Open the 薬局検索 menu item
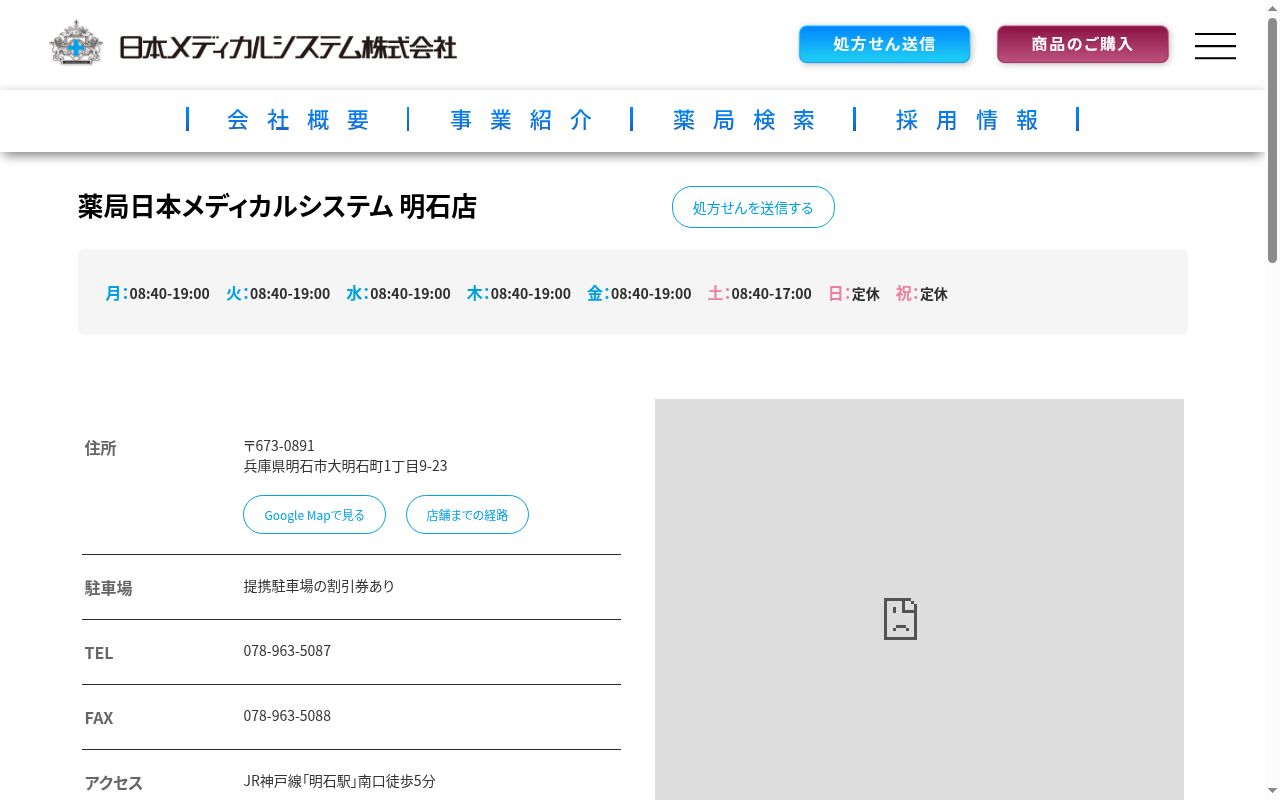 point(745,120)
